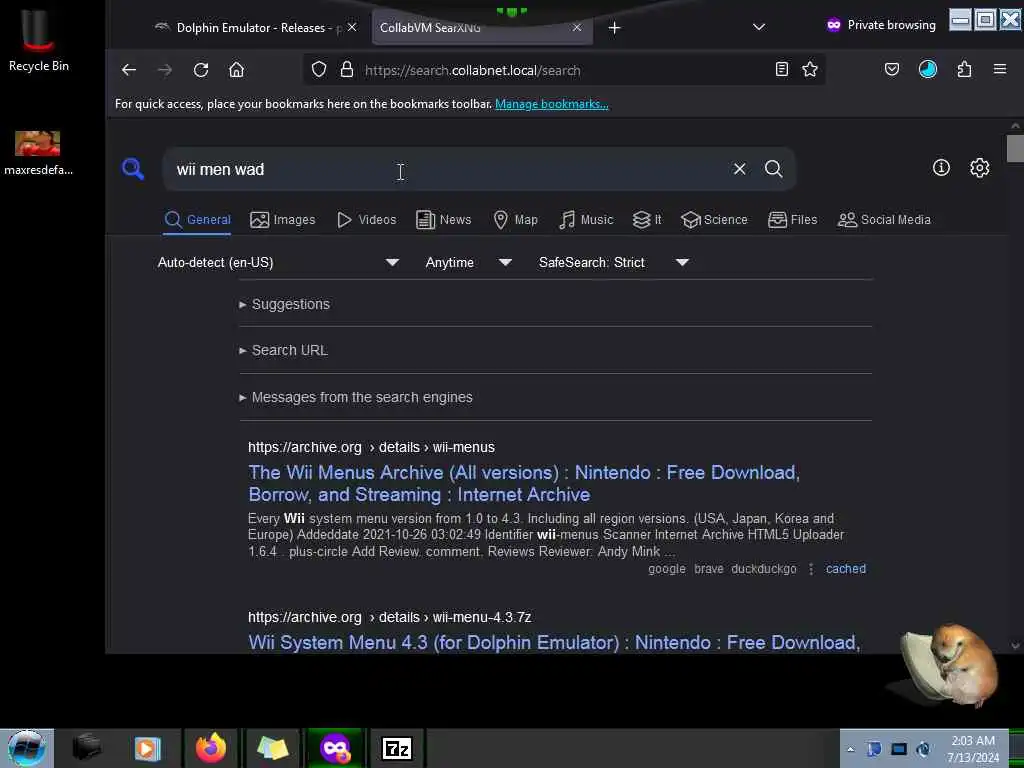This screenshot has width=1024, height=768.
Task: Switch to the News category
Action: pyautogui.click(x=443, y=220)
